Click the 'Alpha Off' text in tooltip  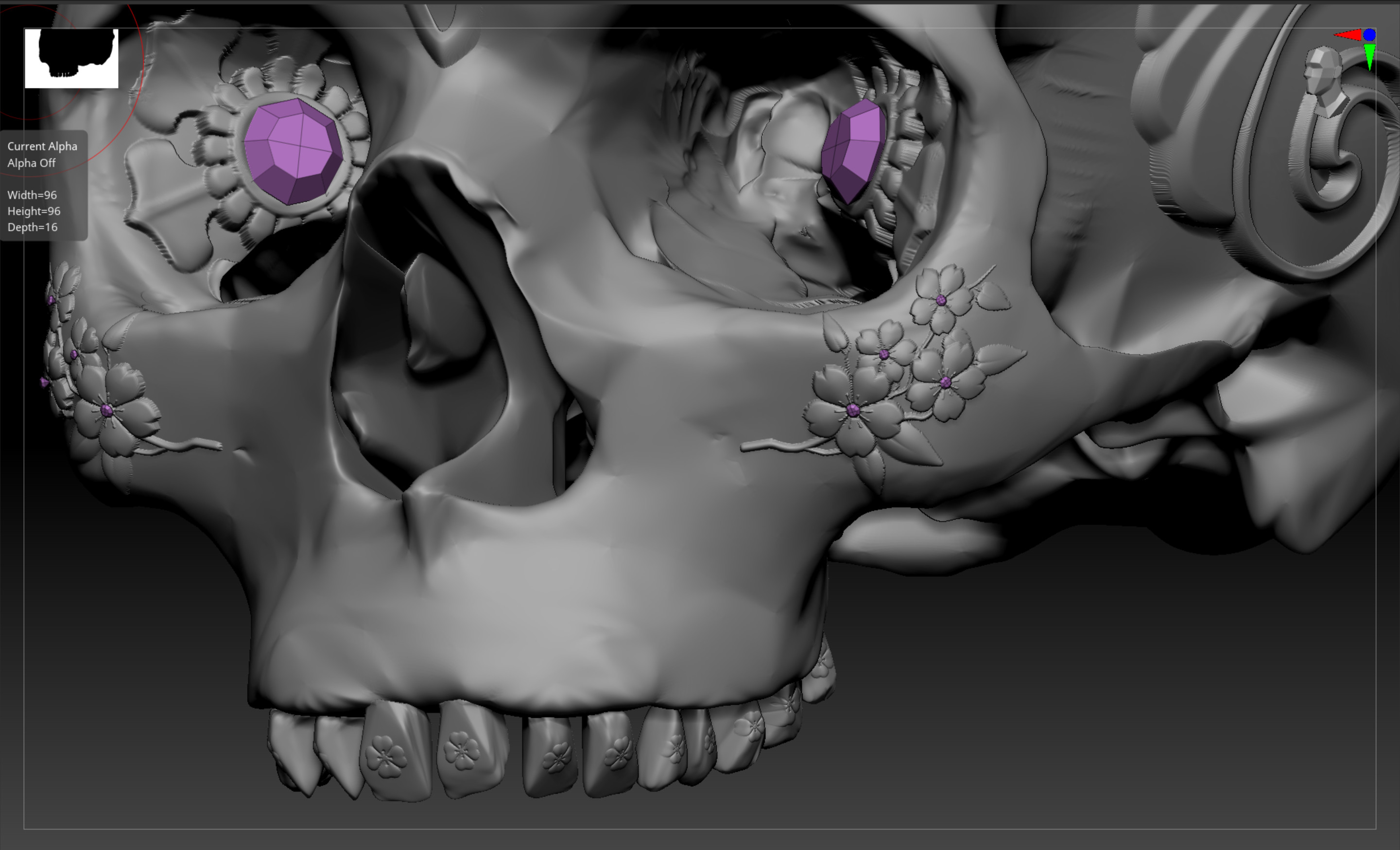(x=32, y=163)
